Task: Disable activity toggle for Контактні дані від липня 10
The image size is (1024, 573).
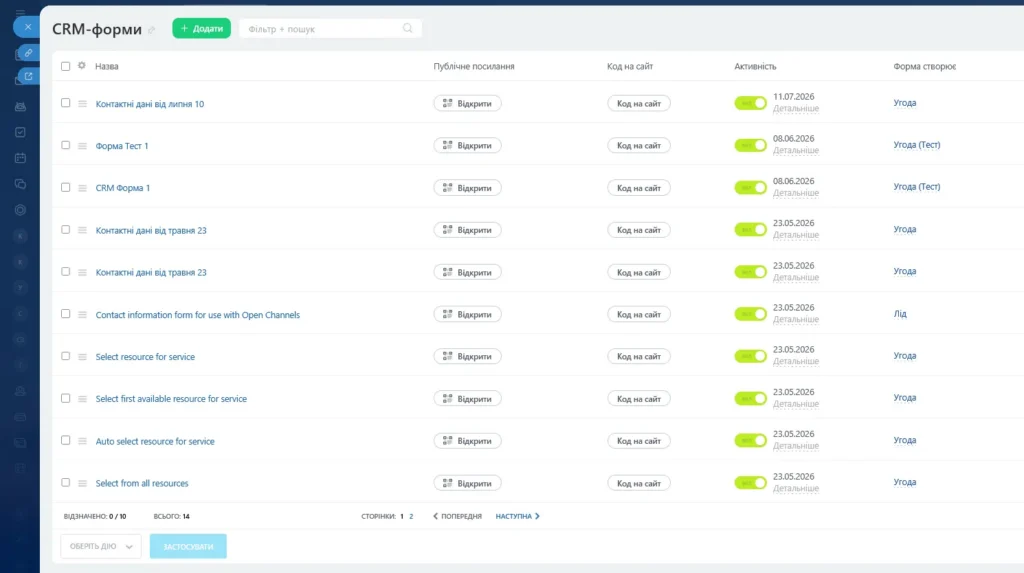Action: point(750,103)
